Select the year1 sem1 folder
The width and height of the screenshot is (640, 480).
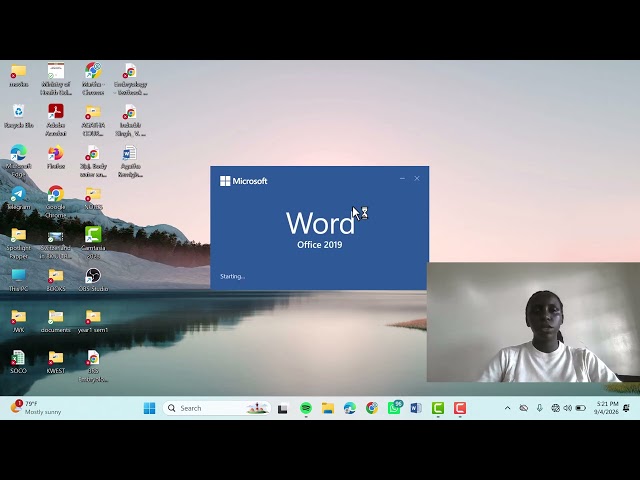pyautogui.click(x=93, y=321)
